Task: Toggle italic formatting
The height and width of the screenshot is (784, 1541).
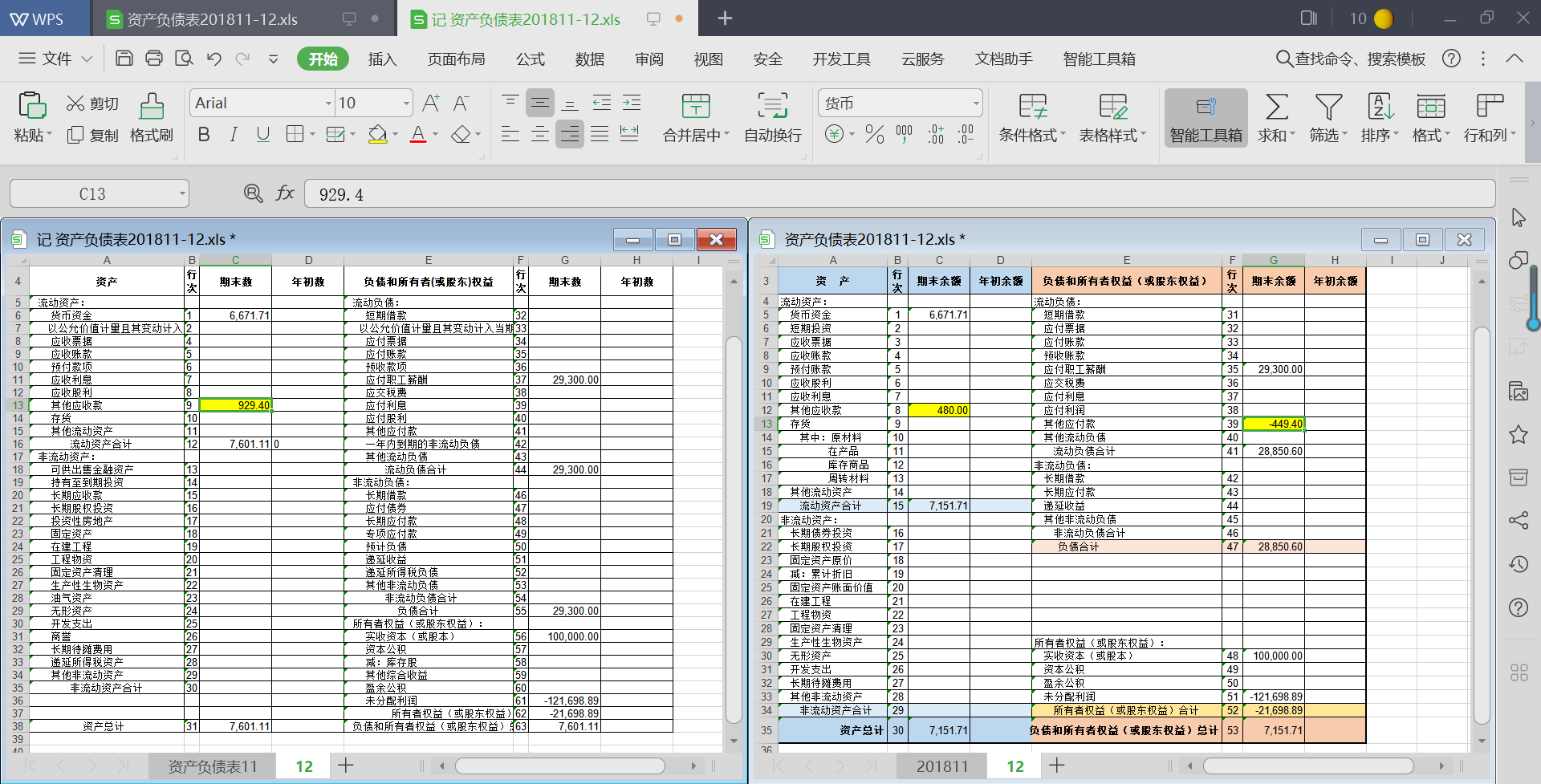Action: (x=234, y=135)
